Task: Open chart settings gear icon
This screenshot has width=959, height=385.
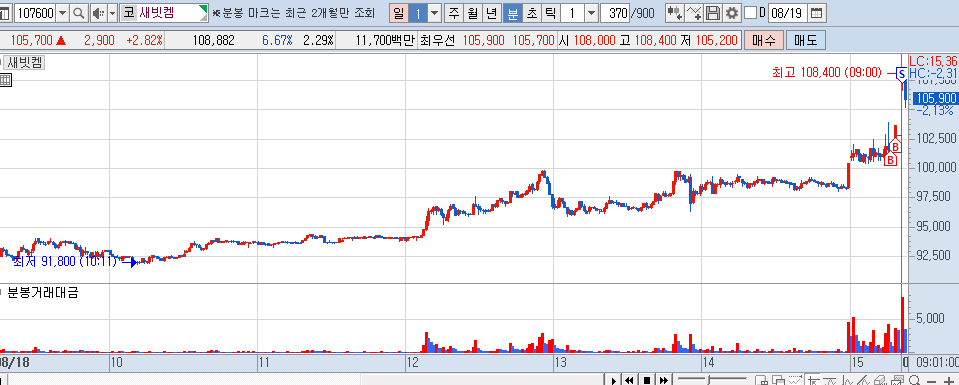Action: click(x=732, y=12)
